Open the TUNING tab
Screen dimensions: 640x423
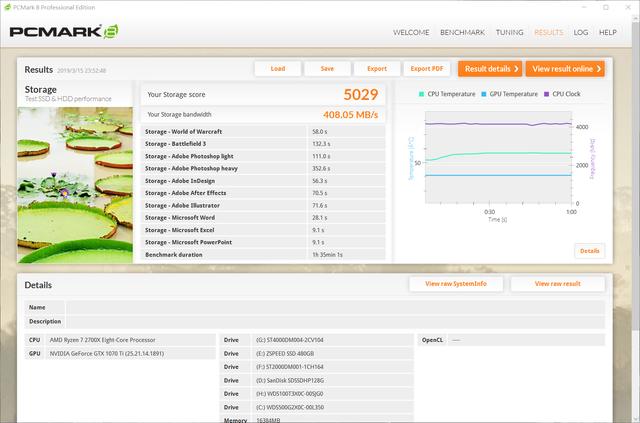[x=509, y=32]
